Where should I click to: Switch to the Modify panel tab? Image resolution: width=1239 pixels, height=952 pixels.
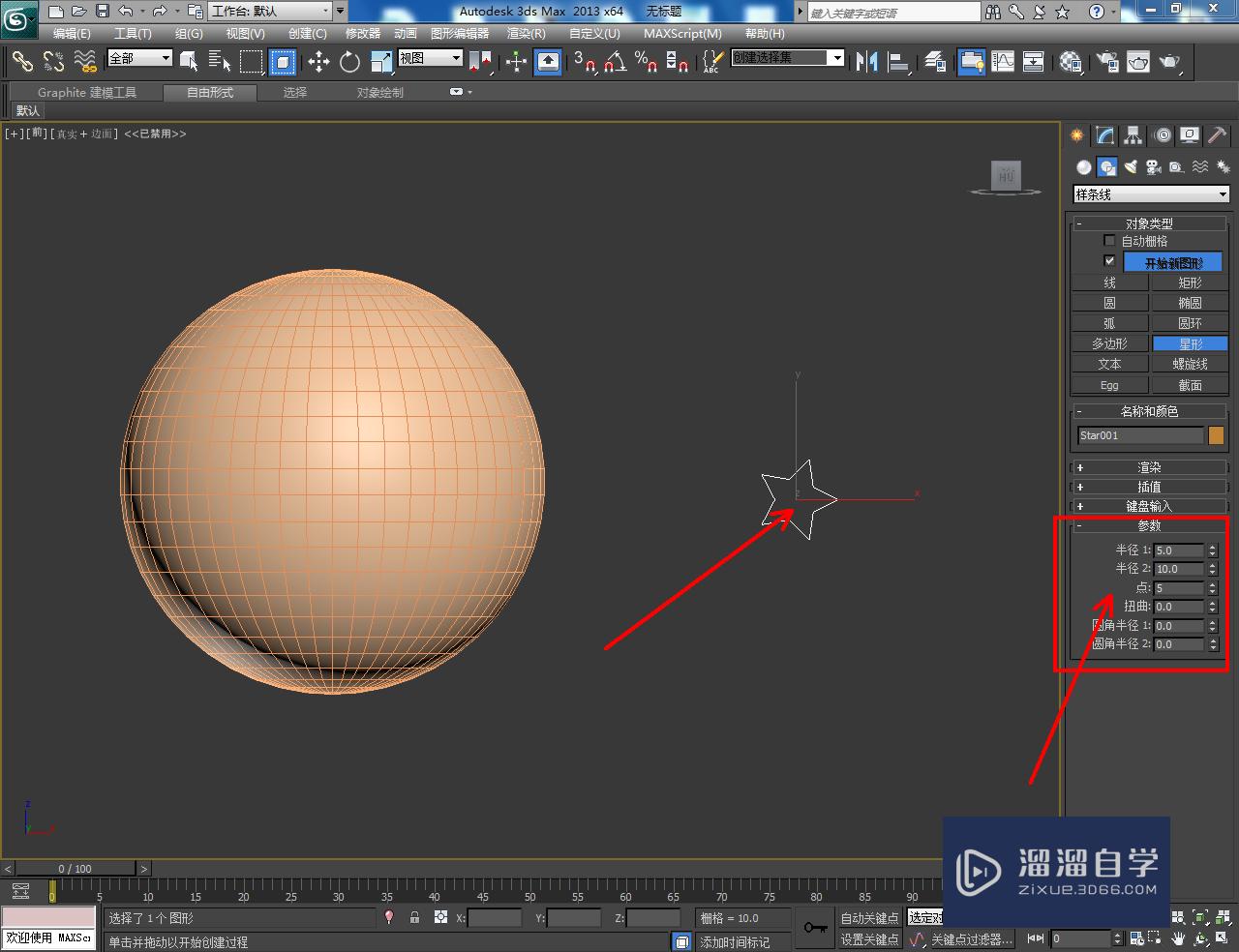(x=1105, y=135)
